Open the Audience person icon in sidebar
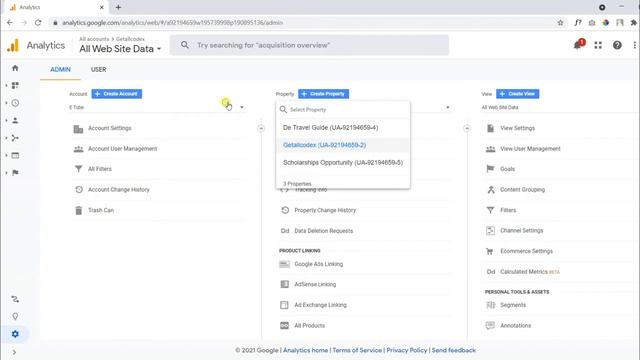 [x=15, y=120]
